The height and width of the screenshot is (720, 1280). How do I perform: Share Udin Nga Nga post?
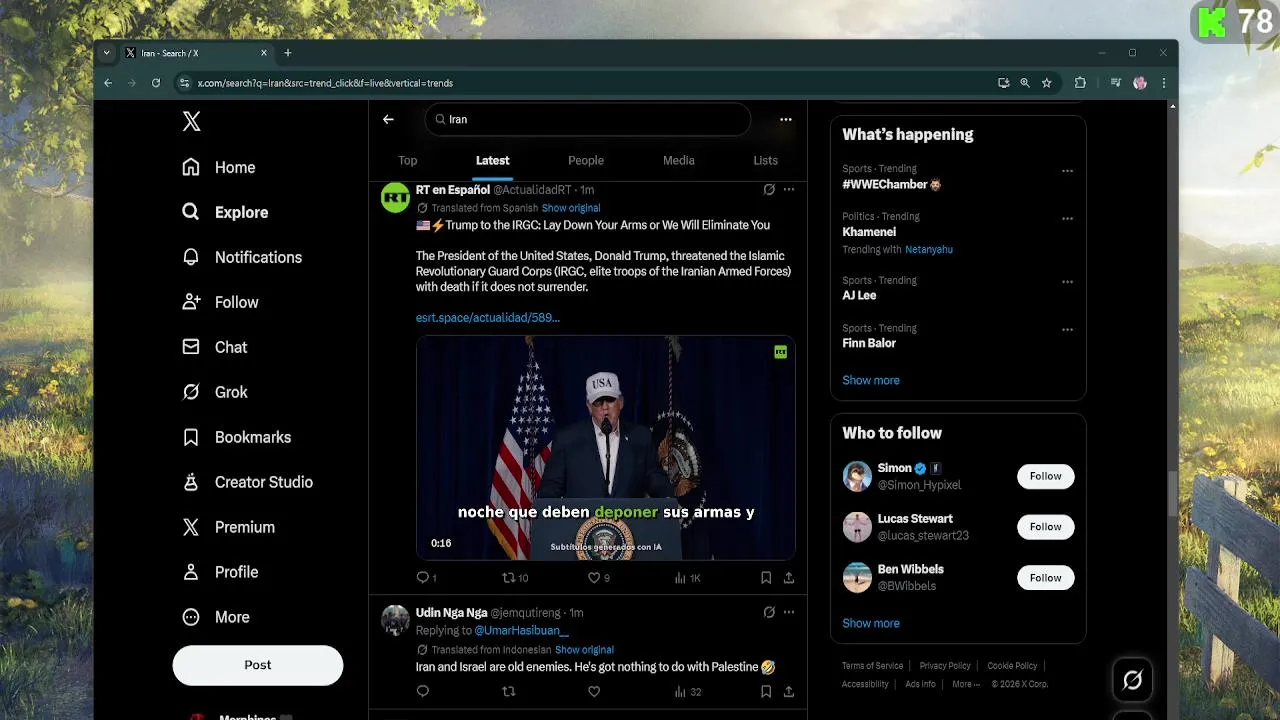click(789, 692)
